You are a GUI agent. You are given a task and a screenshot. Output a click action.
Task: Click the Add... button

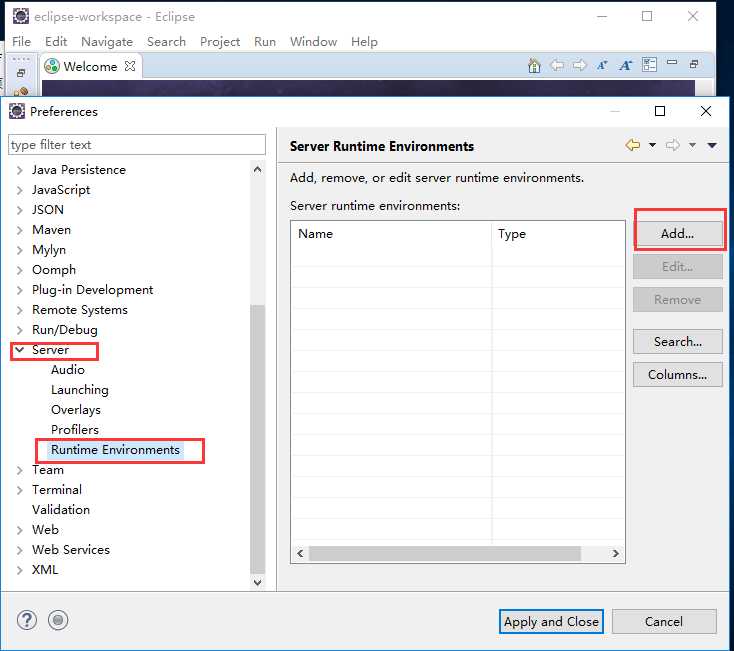(677, 234)
